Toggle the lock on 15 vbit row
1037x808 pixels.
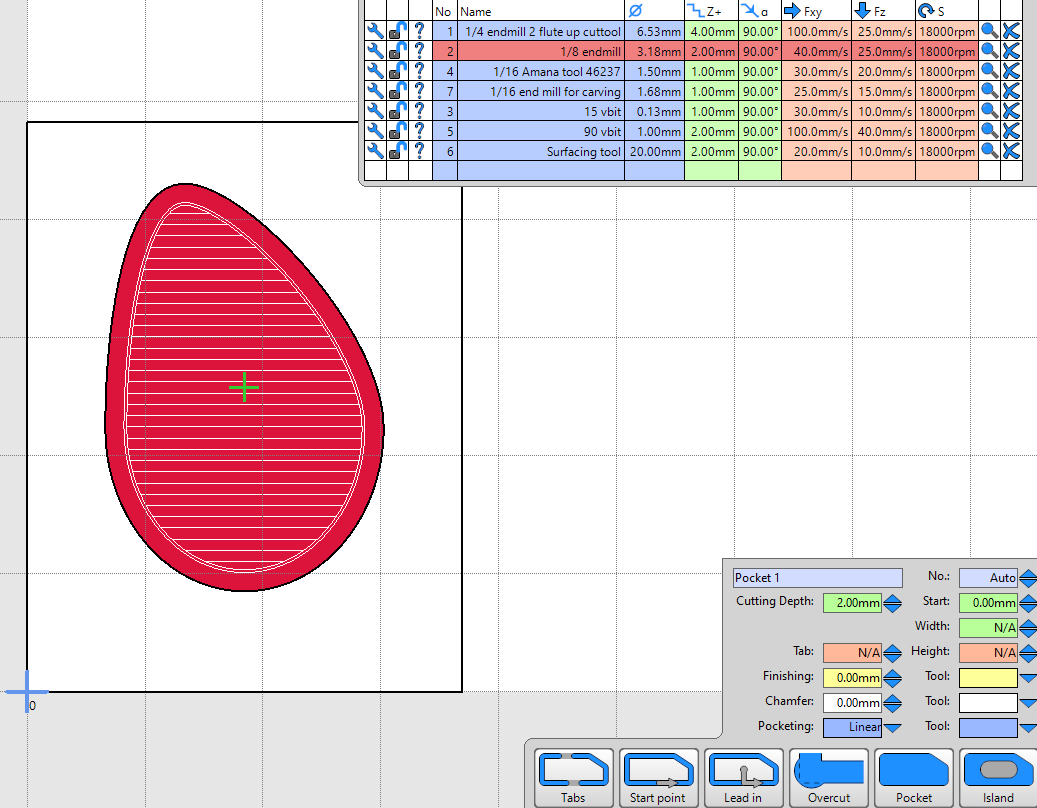pyautogui.click(x=397, y=112)
